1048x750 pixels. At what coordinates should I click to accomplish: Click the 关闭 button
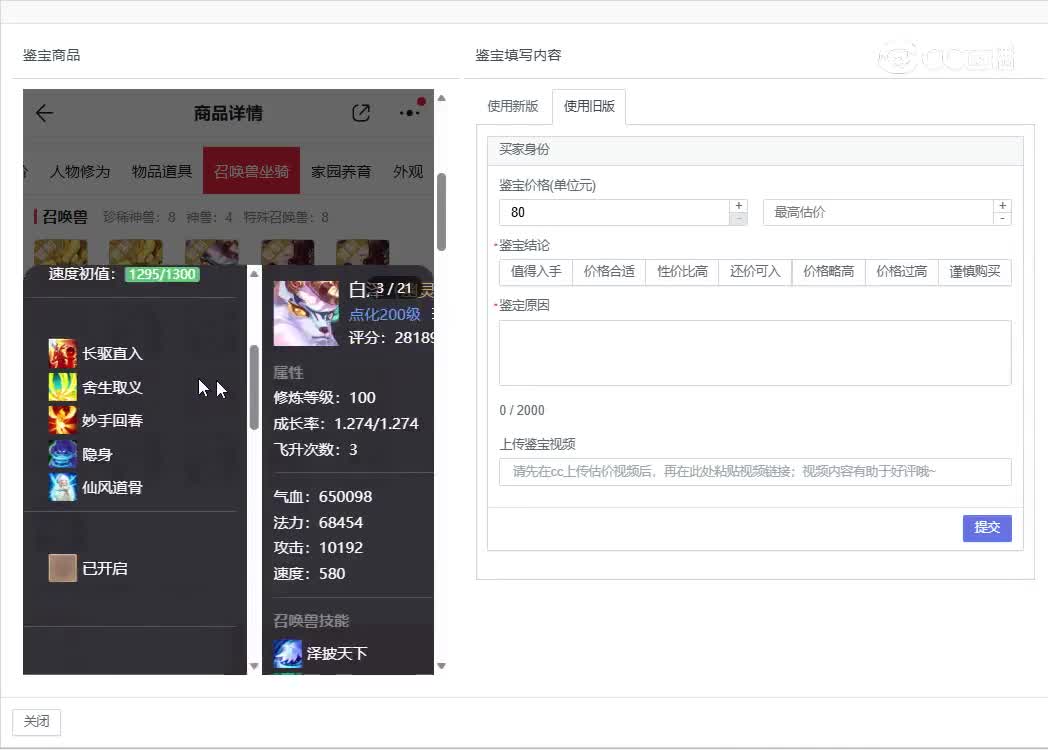36,722
